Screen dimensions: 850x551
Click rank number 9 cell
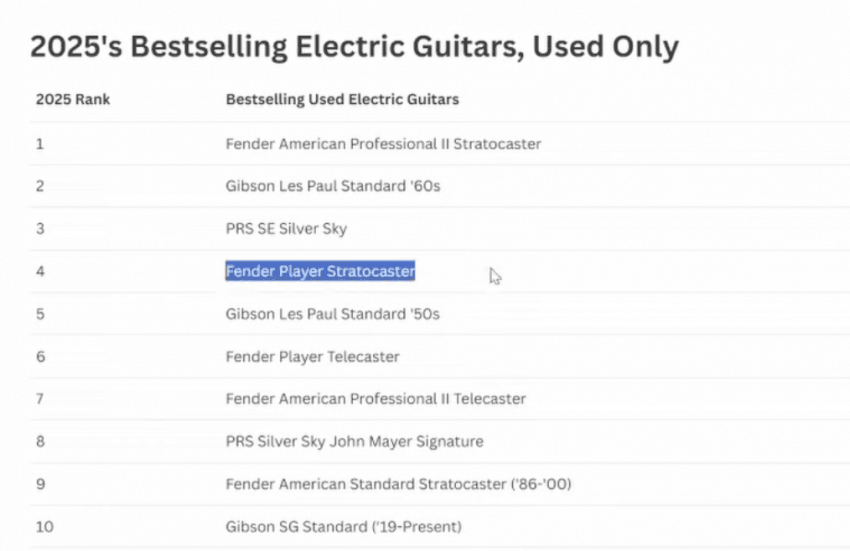[40, 484]
